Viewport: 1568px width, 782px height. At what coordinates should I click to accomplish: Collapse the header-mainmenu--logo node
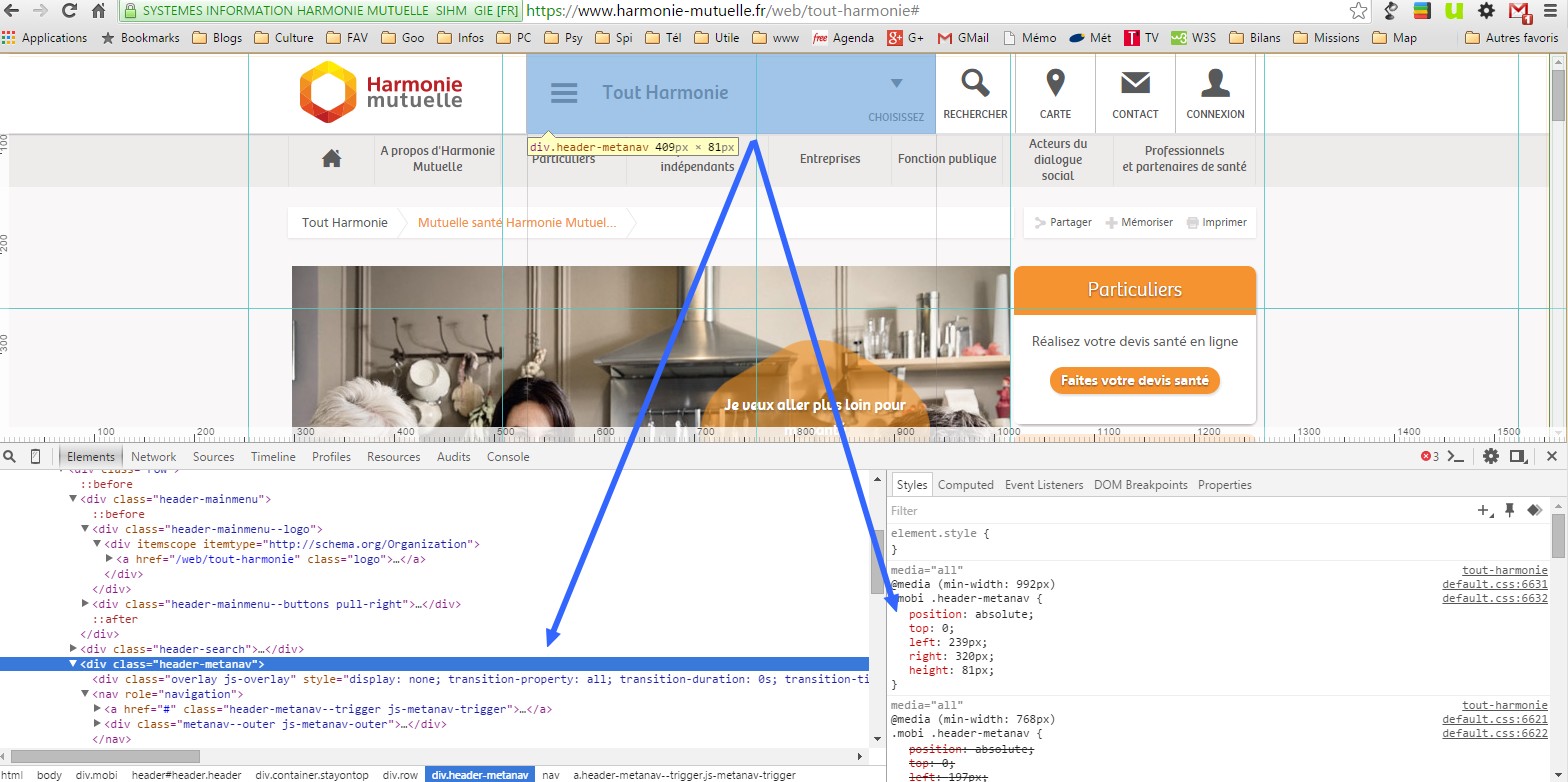click(85, 529)
